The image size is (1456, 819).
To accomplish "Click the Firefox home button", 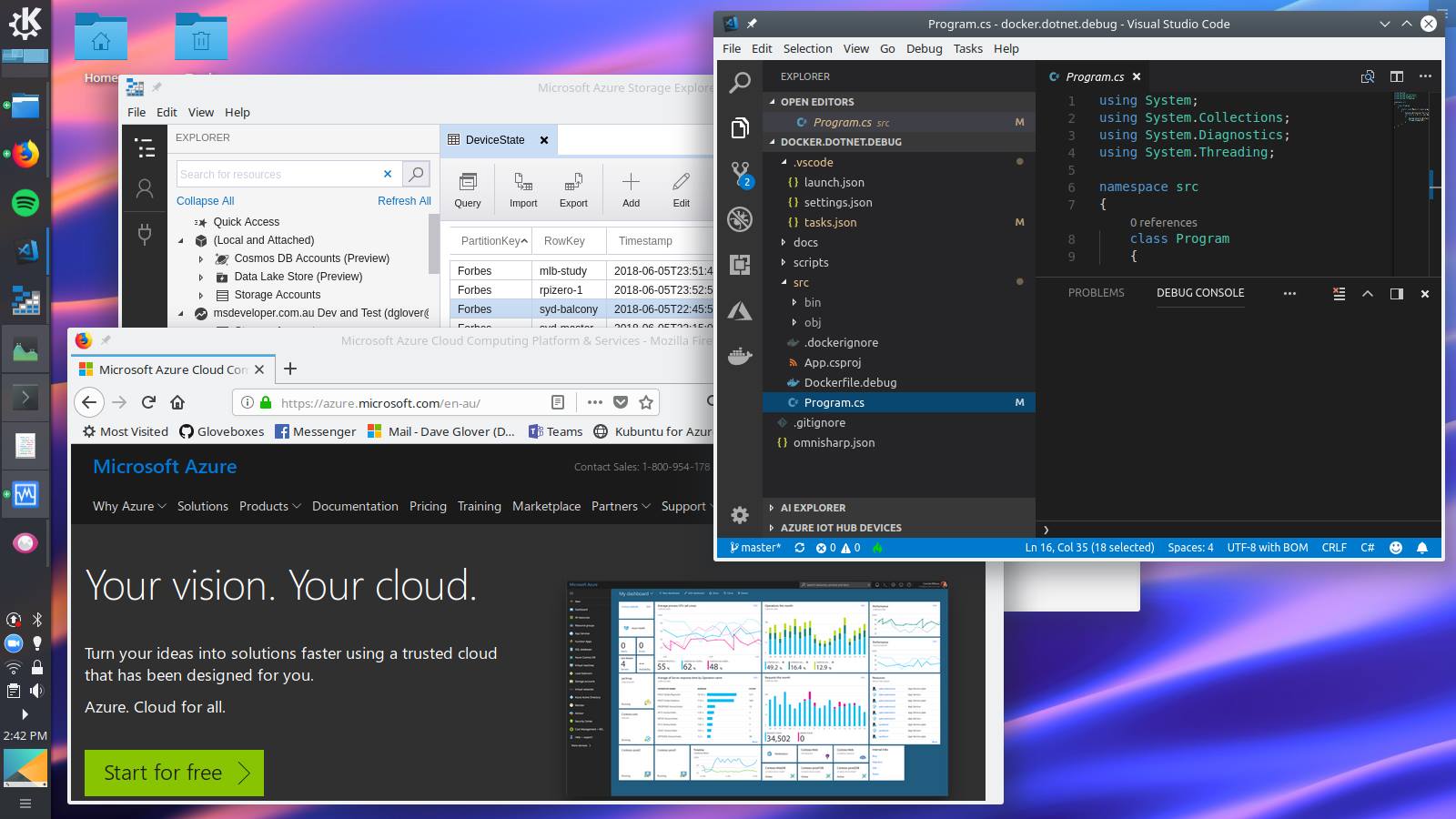I will click(177, 402).
